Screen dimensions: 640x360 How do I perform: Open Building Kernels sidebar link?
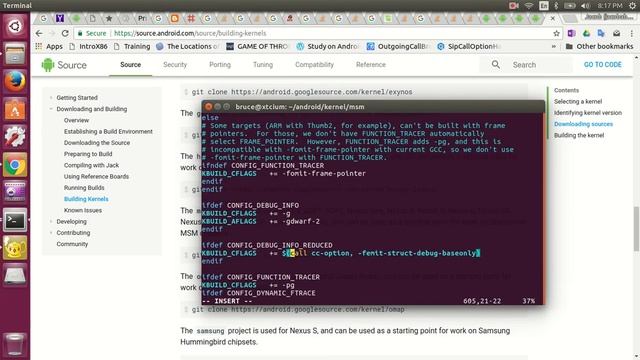[86, 199]
